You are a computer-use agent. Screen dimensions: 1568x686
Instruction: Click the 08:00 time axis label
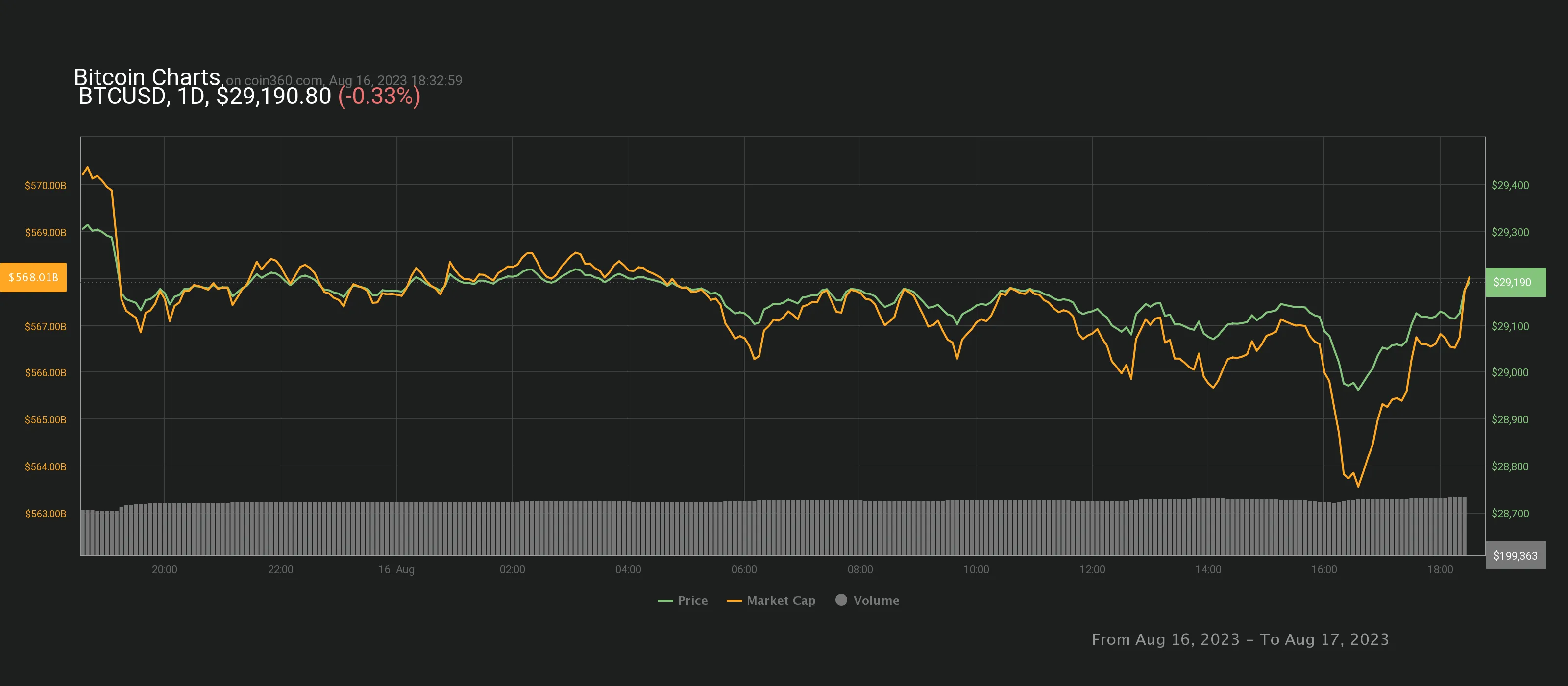[860, 570]
